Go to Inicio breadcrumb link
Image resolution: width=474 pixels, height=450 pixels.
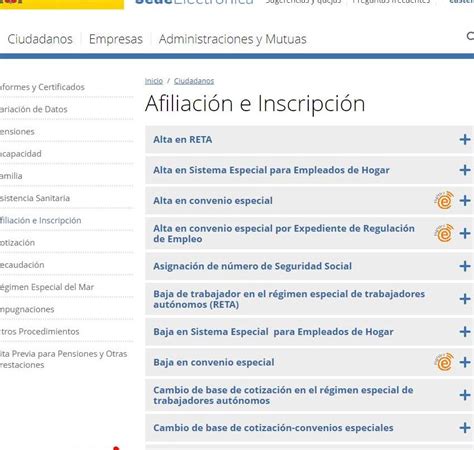point(154,81)
